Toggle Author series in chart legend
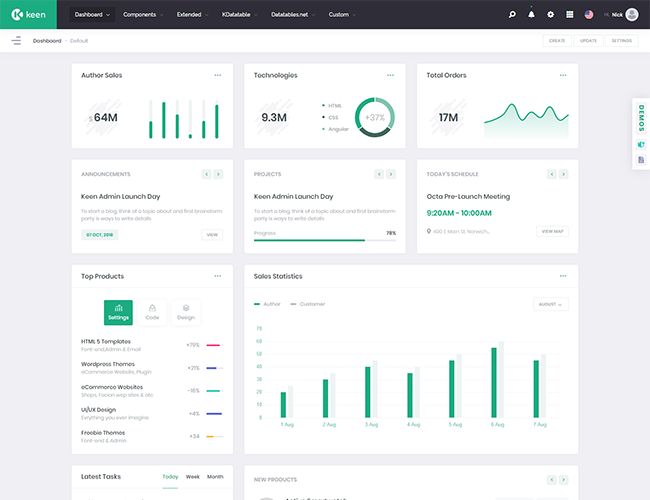 pos(267,304)
